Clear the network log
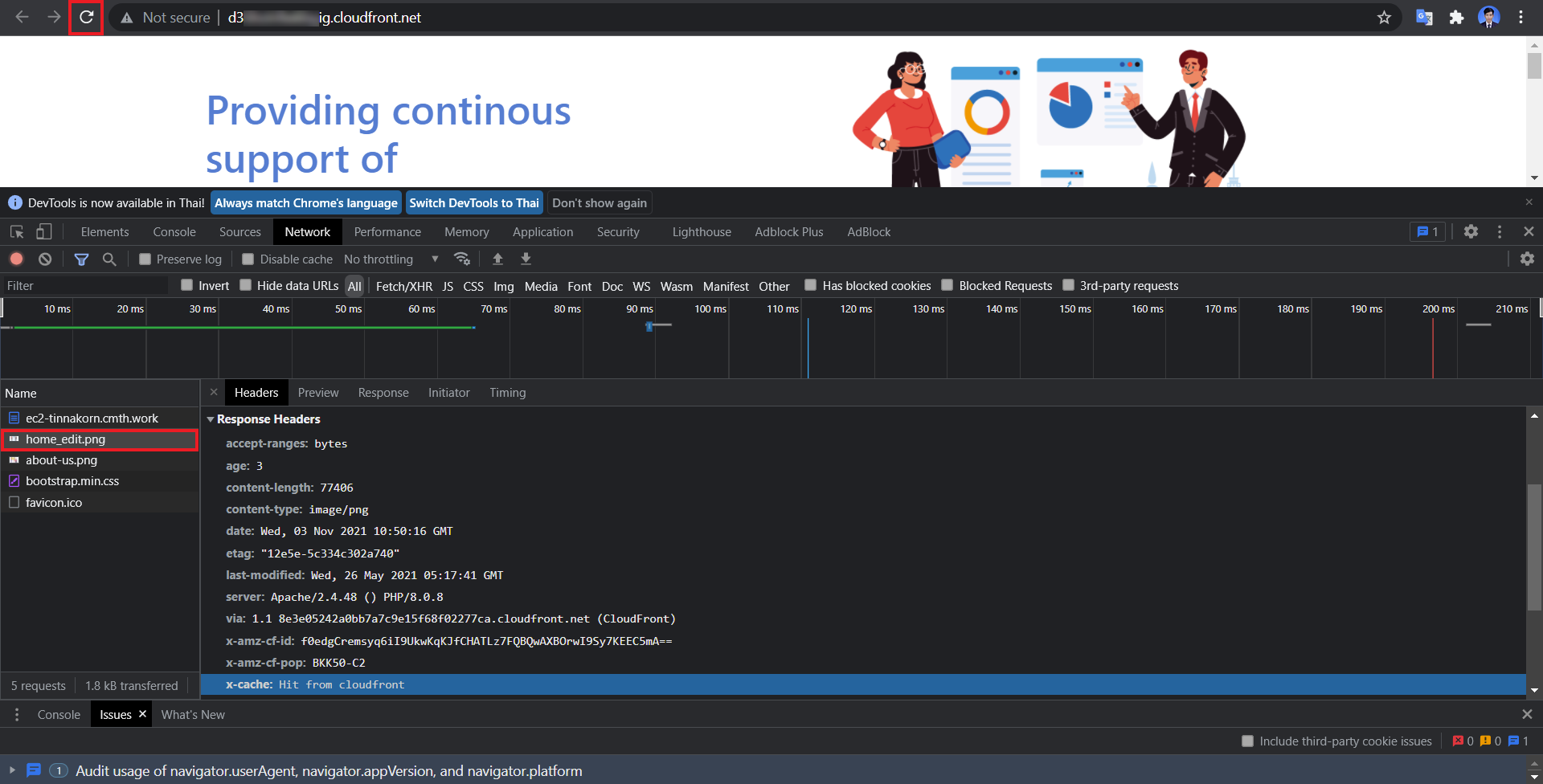Image resolution: width=1543 pixels, height=784 pixels. [45, 259]
